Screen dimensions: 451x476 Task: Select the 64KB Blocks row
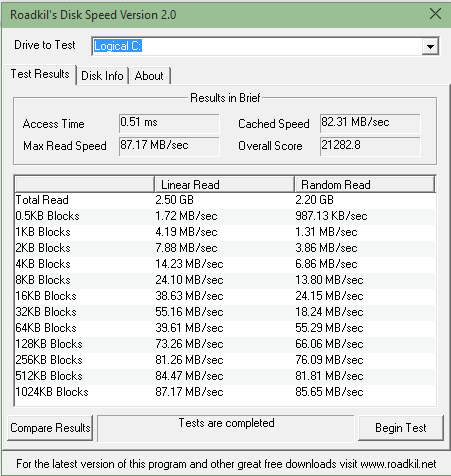[225, 328]
